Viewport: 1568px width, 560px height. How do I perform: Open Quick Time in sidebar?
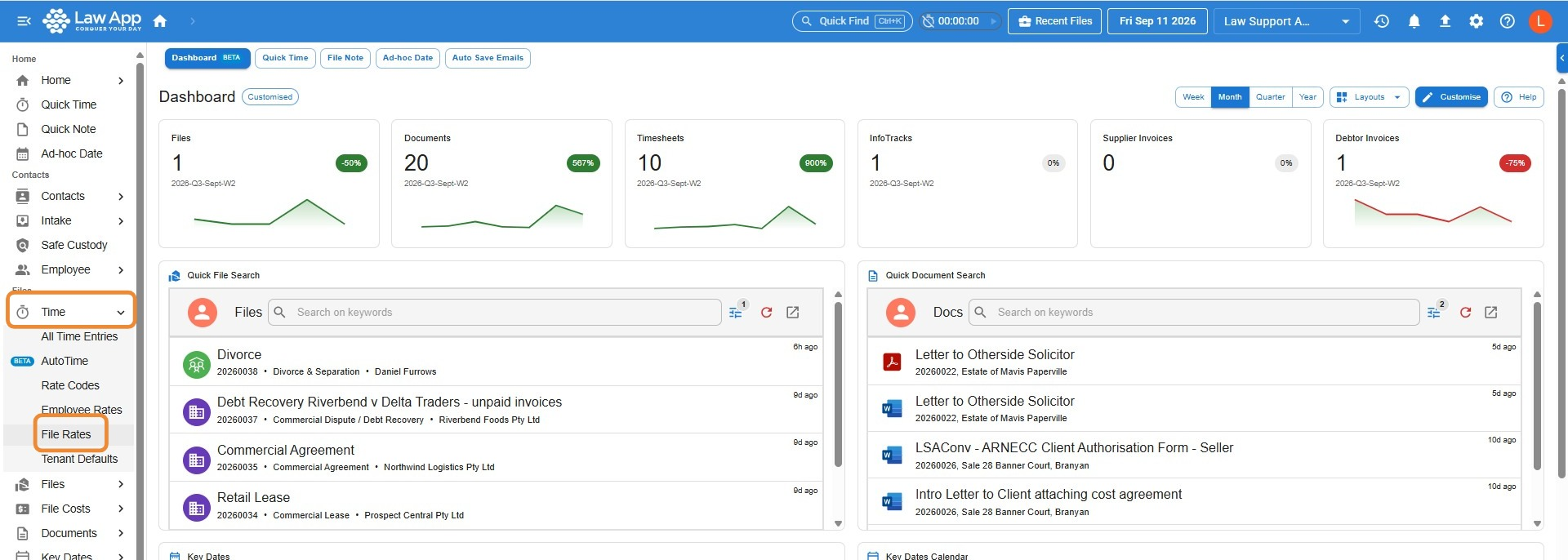pos(69,104)
